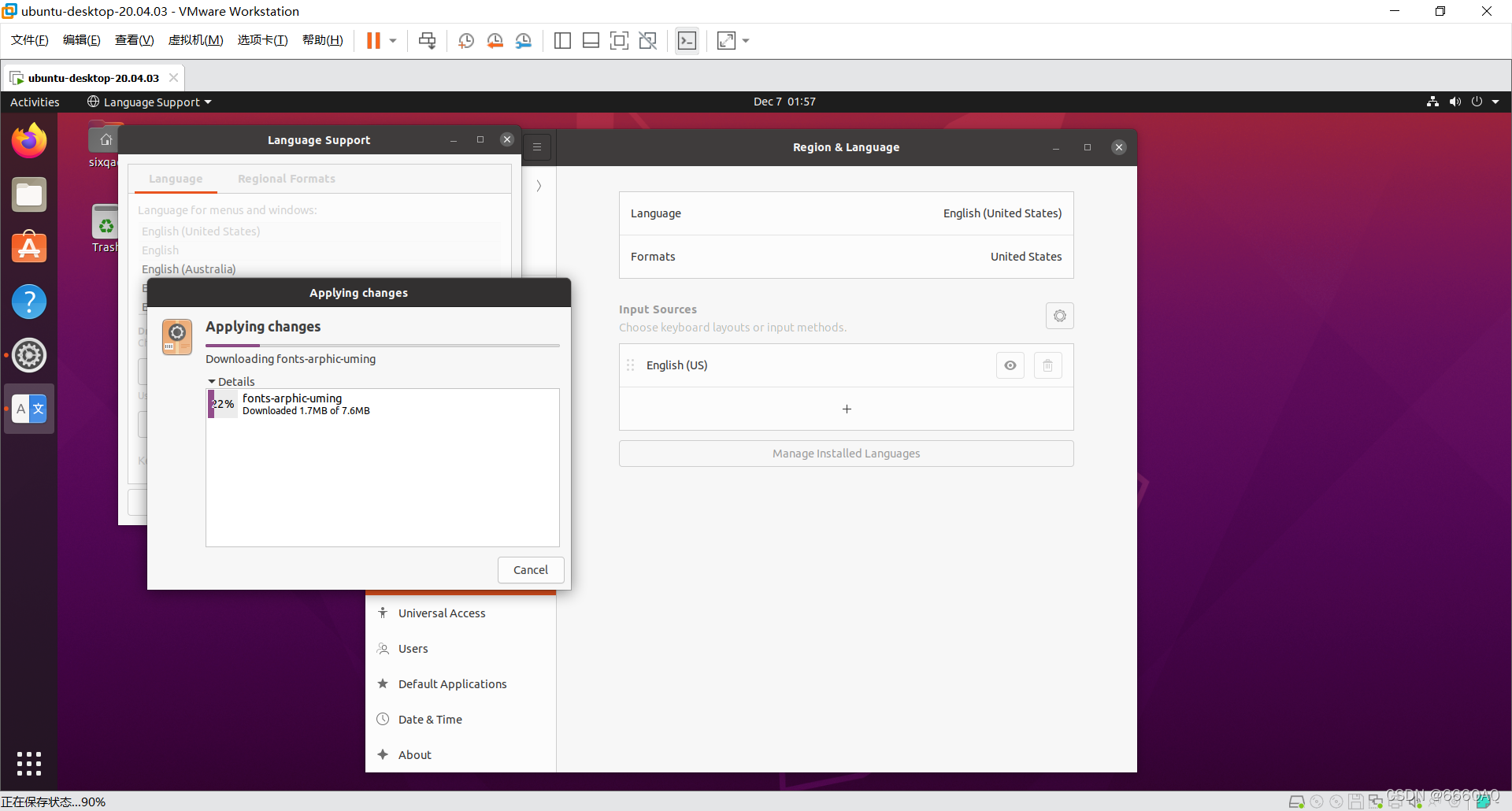Select English (Australia) in language list
Screen dimensions: 1512x811
click(319, 269)
